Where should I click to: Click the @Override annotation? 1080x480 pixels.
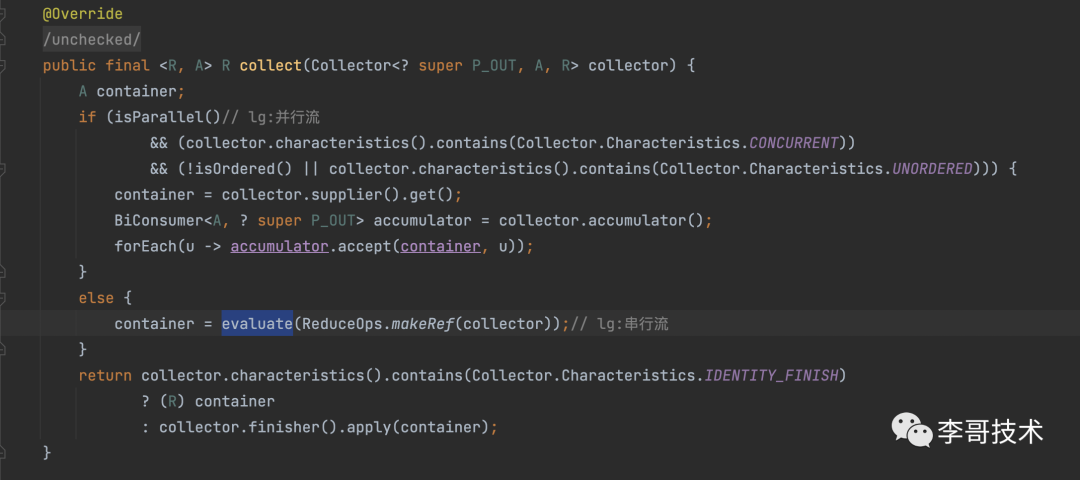click(83, 14)
